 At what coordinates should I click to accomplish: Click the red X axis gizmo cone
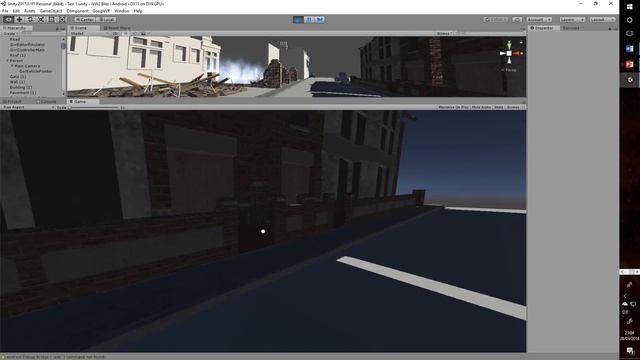tap(518, 53)
